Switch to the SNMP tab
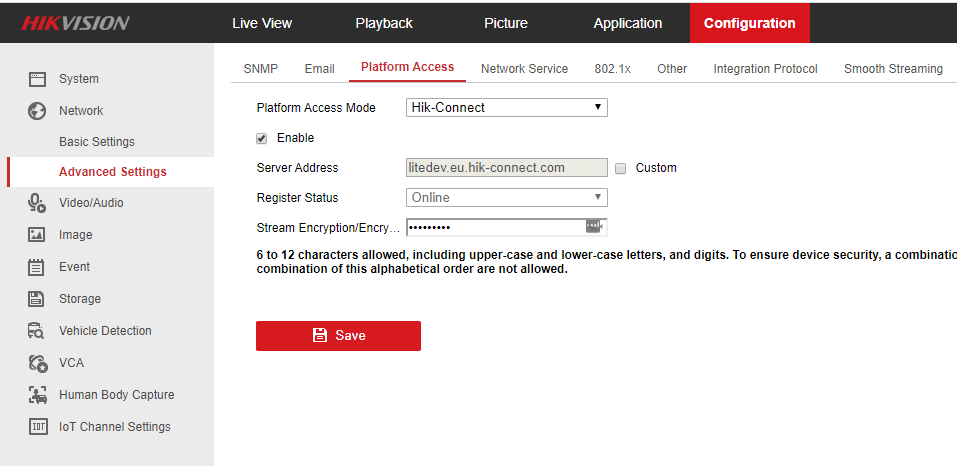 pyautogui.click(x=261, y=69)
